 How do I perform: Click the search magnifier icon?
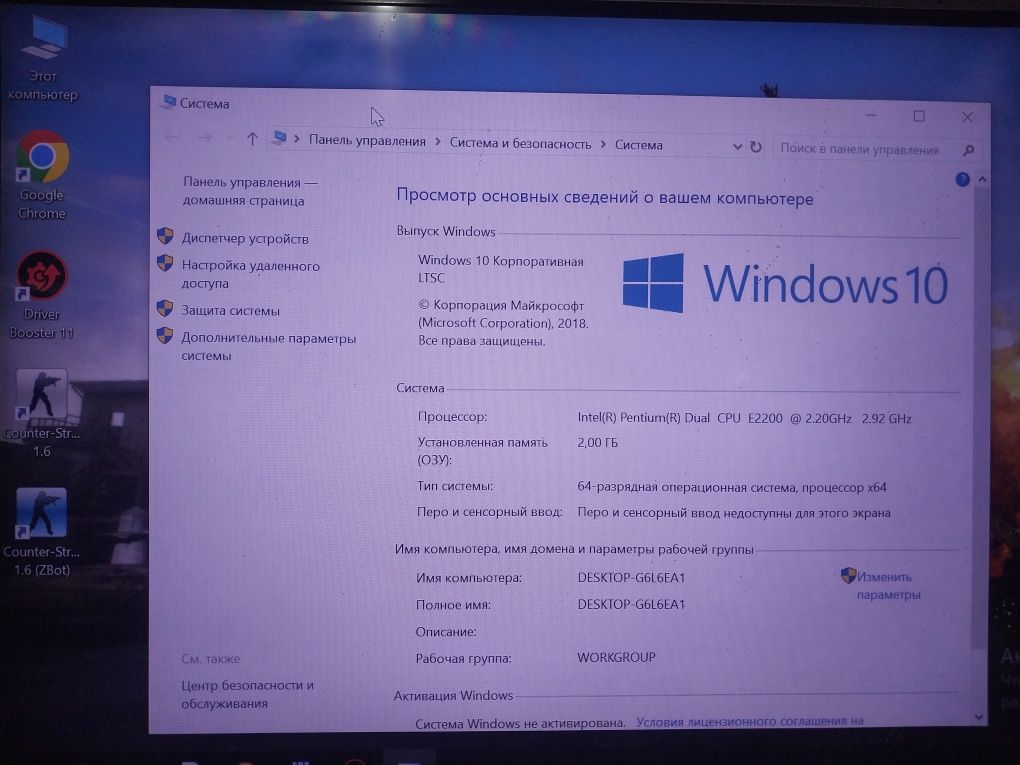968,150
